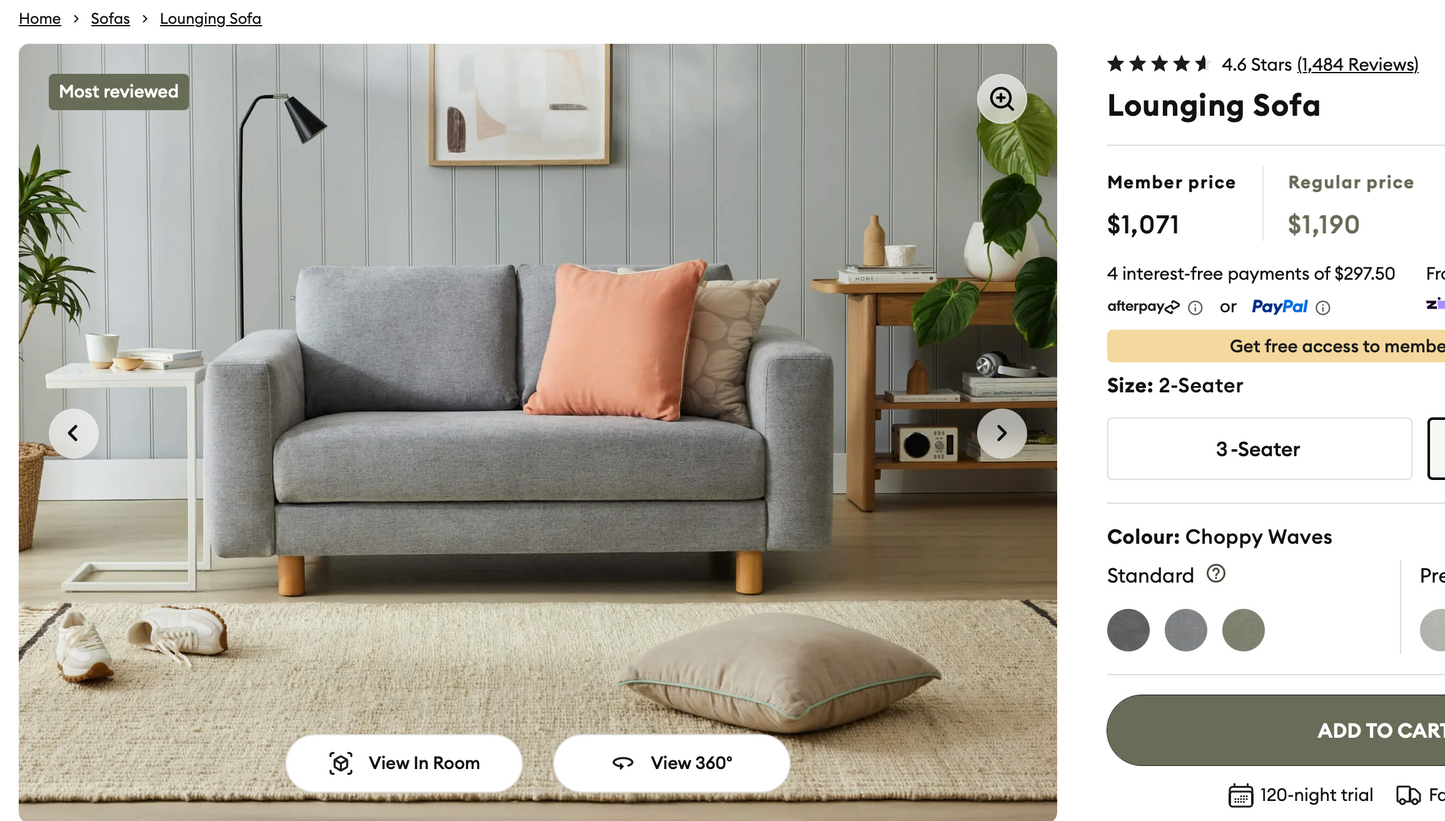Viewport: 1445px width, 821px height.
Task: Click the Afterpay info icon
Action: pos(1195,308)
